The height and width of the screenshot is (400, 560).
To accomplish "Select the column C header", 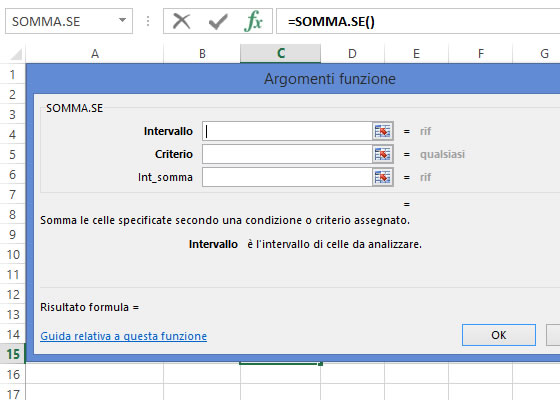I will [x=281, y=54].
